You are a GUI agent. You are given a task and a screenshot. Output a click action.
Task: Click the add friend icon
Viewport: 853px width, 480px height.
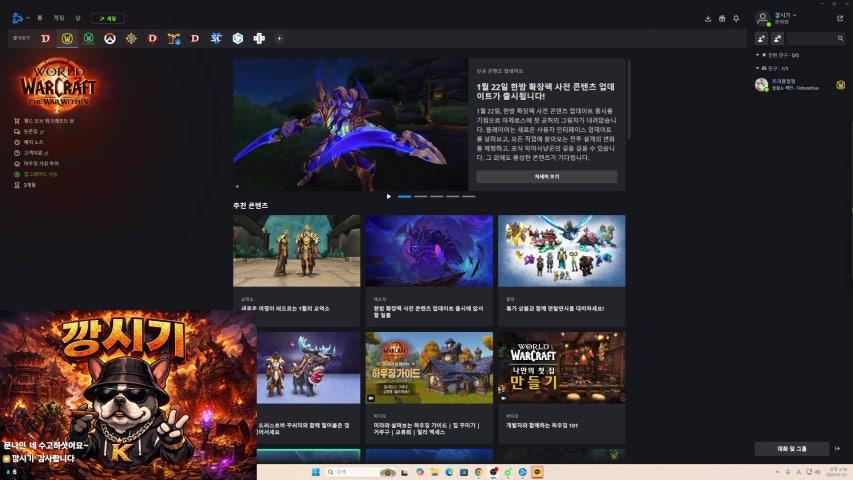tap(762, 38)
